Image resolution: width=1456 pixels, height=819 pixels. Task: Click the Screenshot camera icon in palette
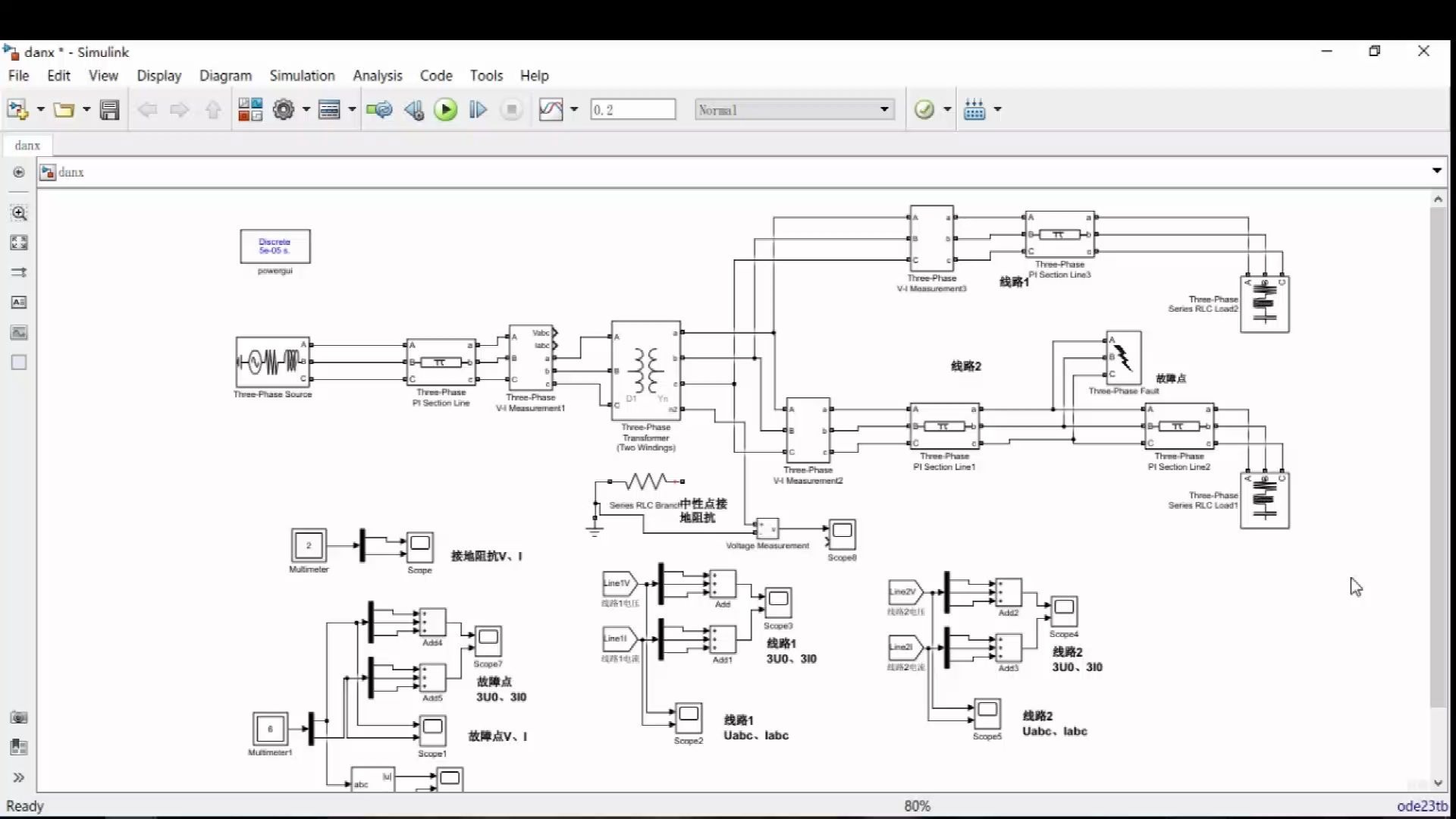[x=19, y=717]
